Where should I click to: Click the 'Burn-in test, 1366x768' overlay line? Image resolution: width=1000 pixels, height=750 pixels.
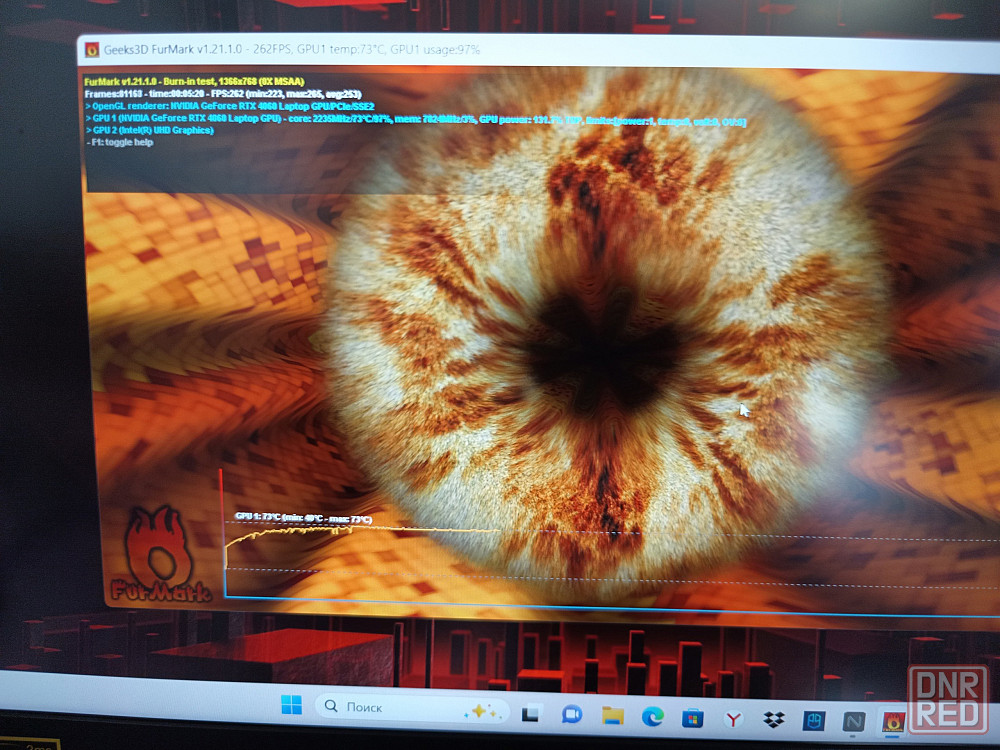pyautogui.click(x=195, y=82)
